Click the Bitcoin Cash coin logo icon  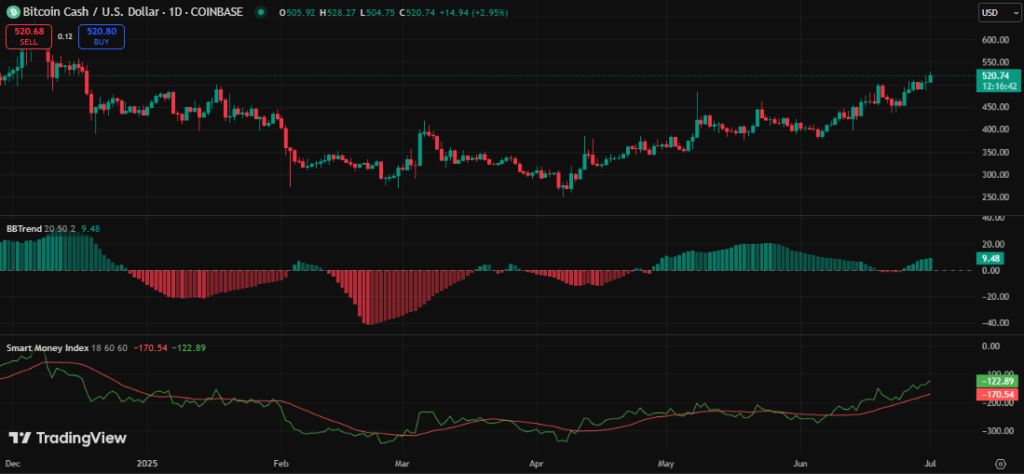13,12
